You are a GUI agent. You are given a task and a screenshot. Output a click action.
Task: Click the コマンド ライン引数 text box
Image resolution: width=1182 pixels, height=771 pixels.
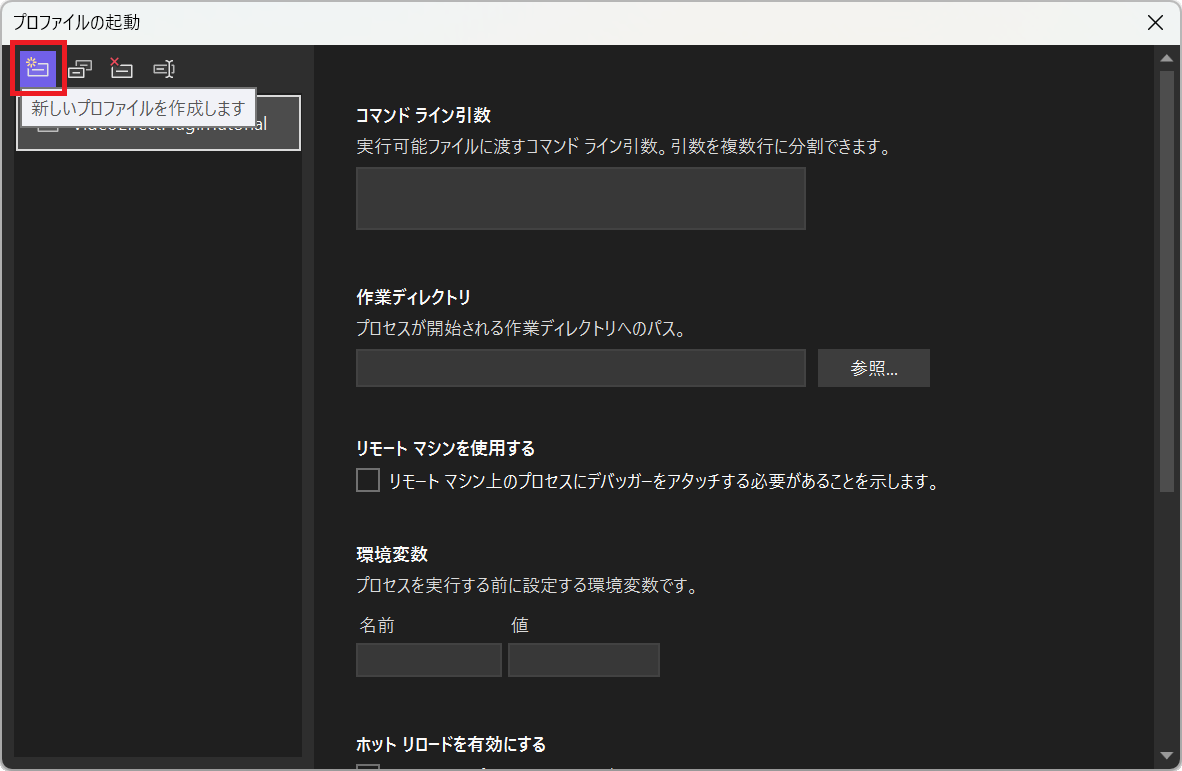[x=580, y=198]
